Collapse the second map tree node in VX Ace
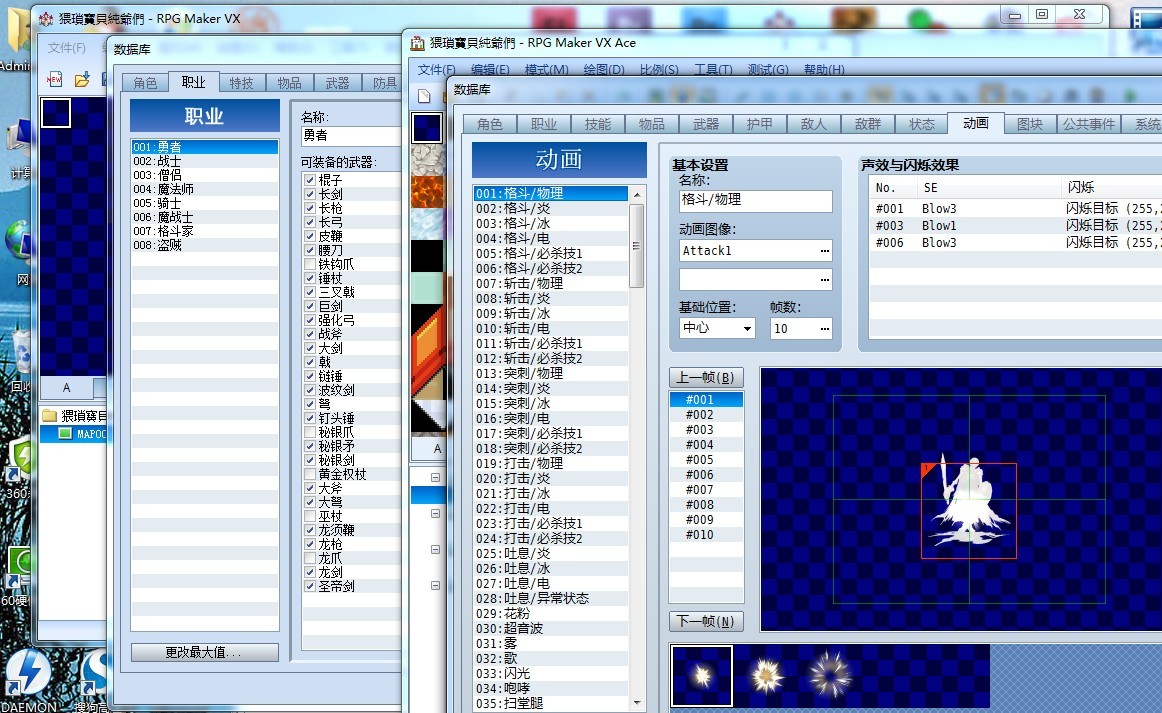Viewport: 1162px width, 713px height. (x=436, y=514)
